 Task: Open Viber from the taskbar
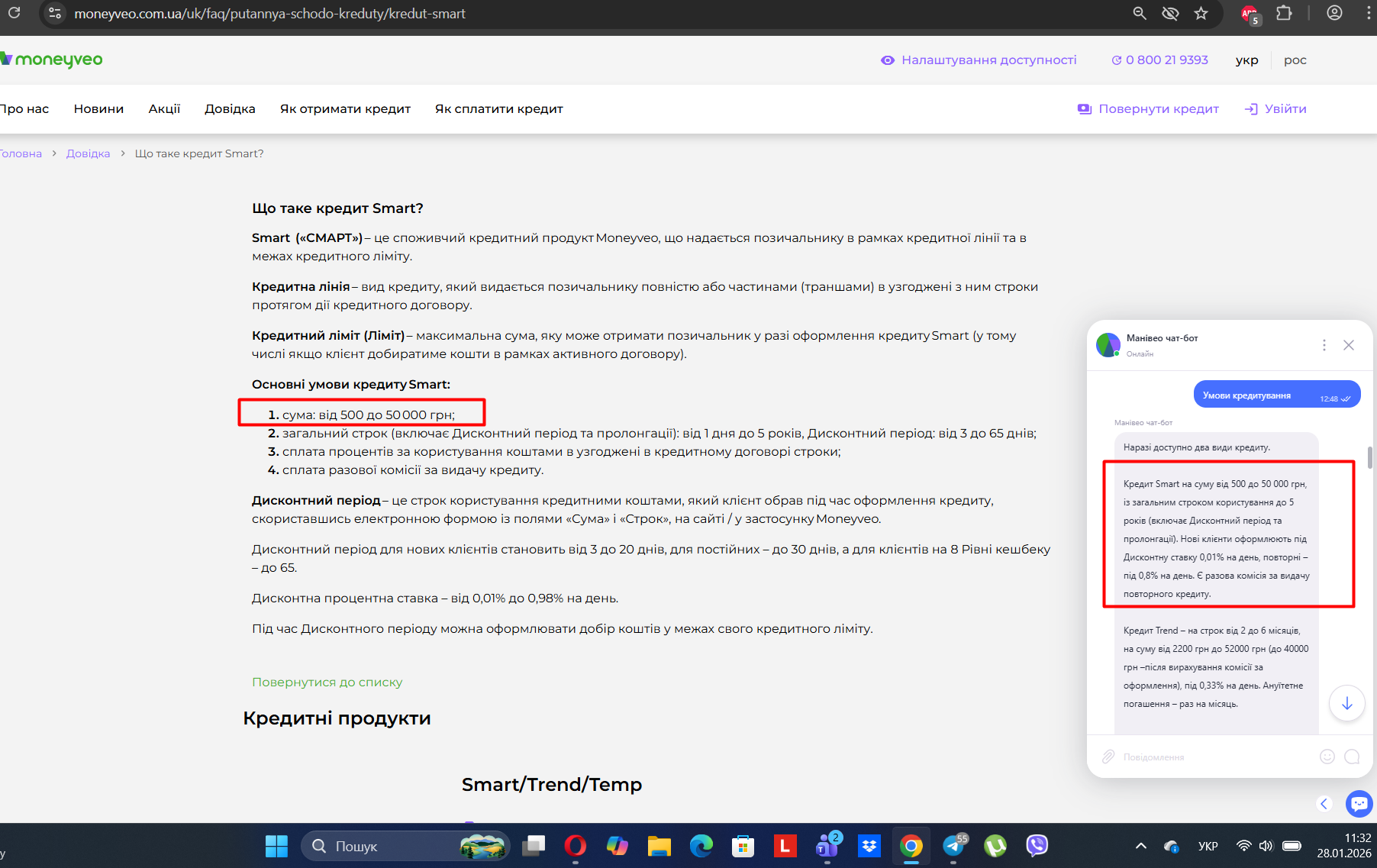point(1037,846)
